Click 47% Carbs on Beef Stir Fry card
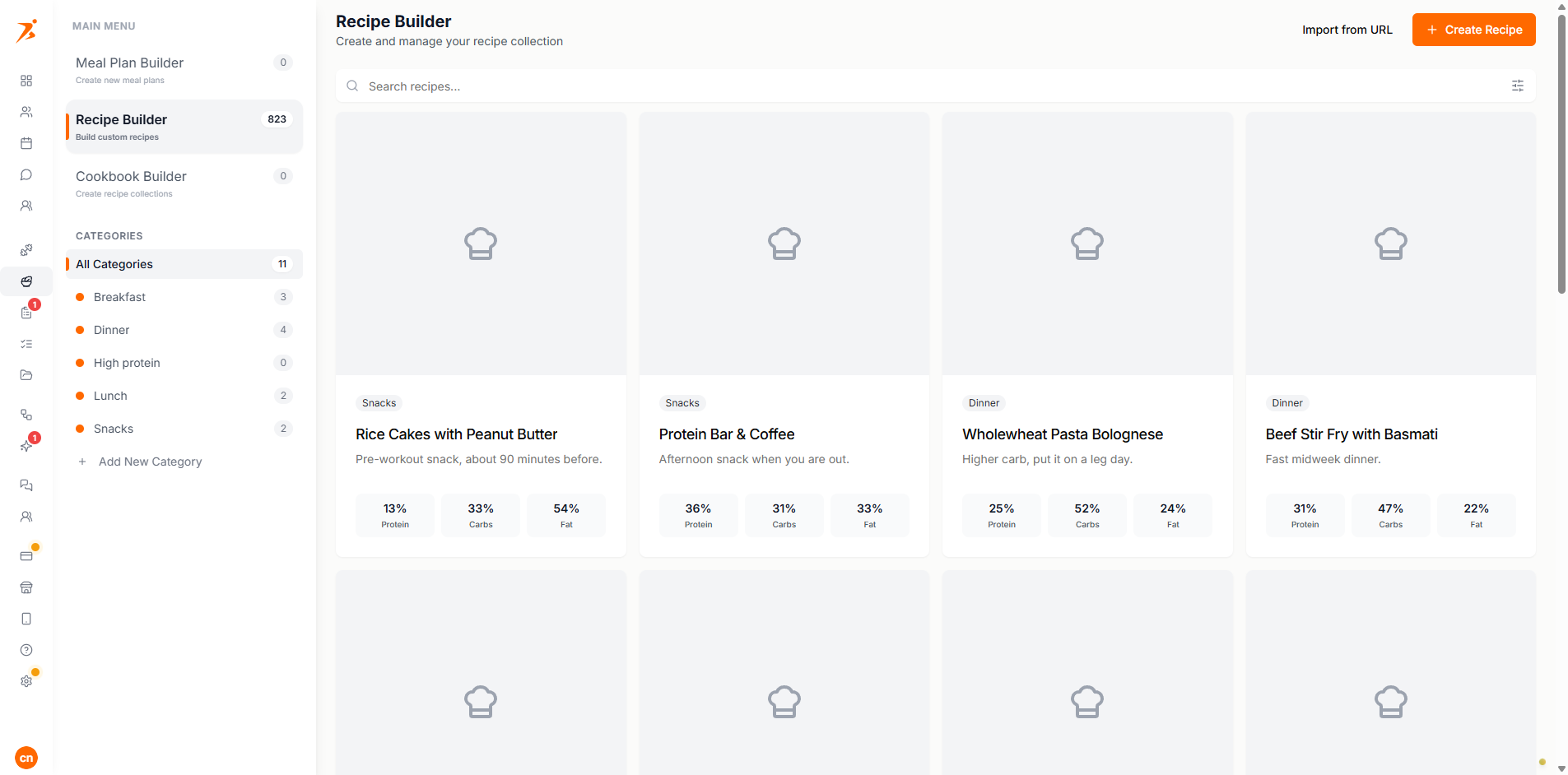This screenshot has height=775, width=1568. tap(1390, 515)
